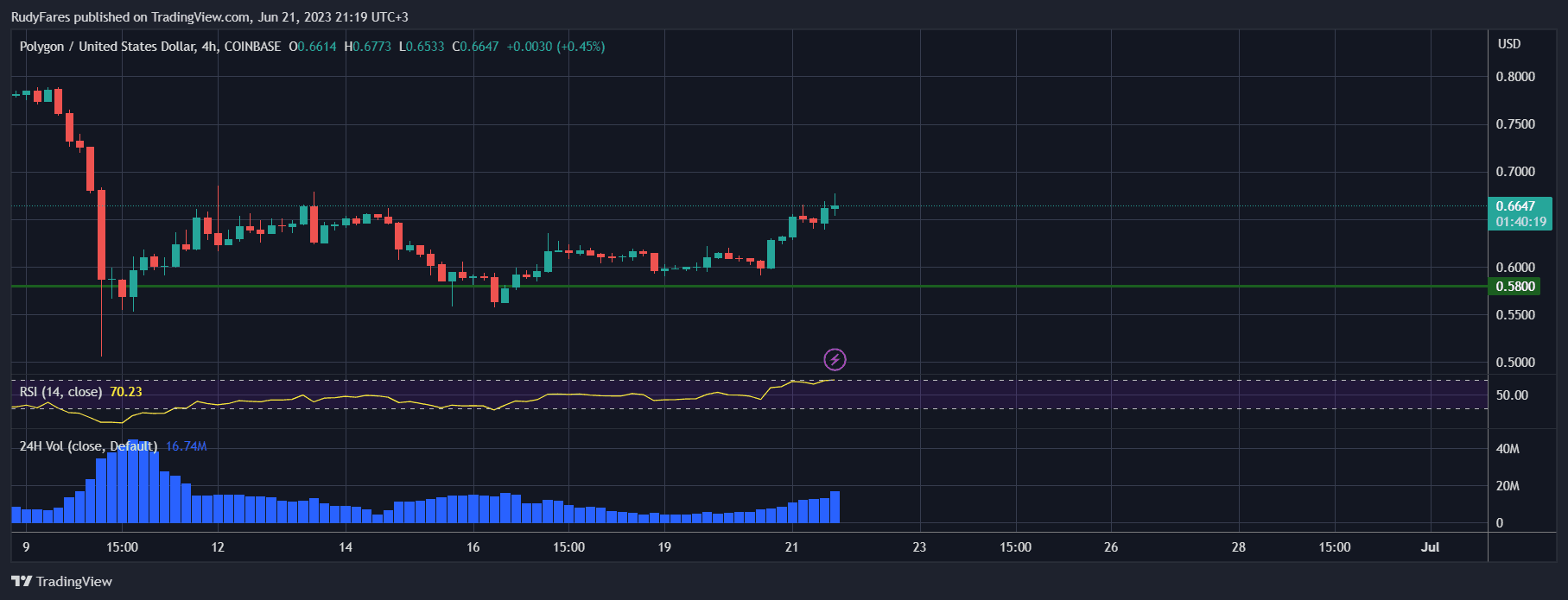The height and width of the screenshot is (600, 1568).
Task: Click the purple lightning bolt event icon
Action: click(835, 359)
